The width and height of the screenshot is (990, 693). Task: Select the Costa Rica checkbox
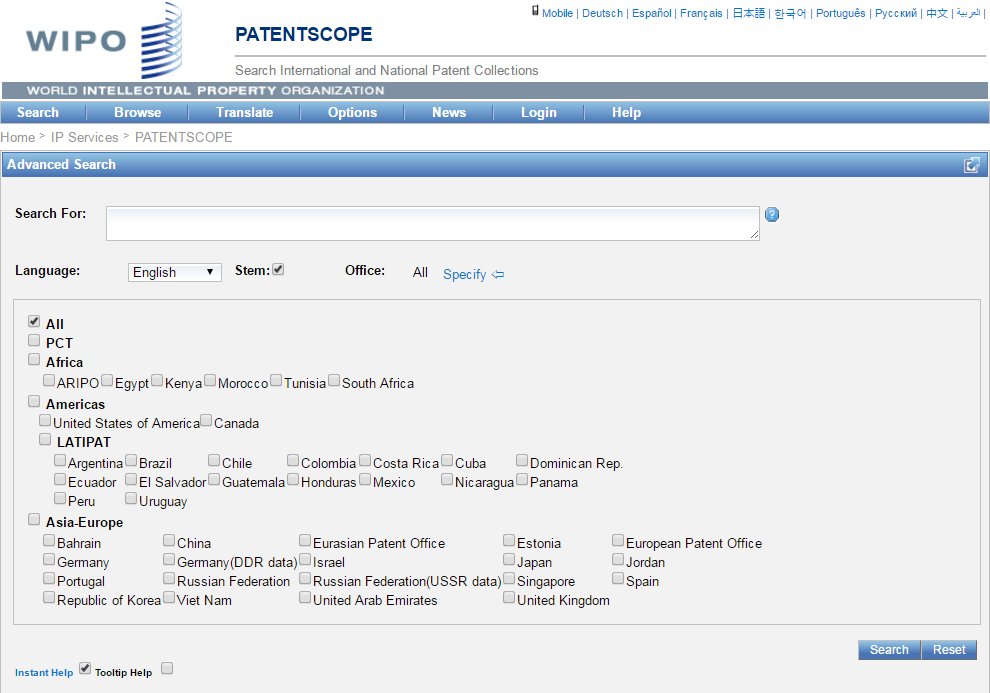[365, 460]
